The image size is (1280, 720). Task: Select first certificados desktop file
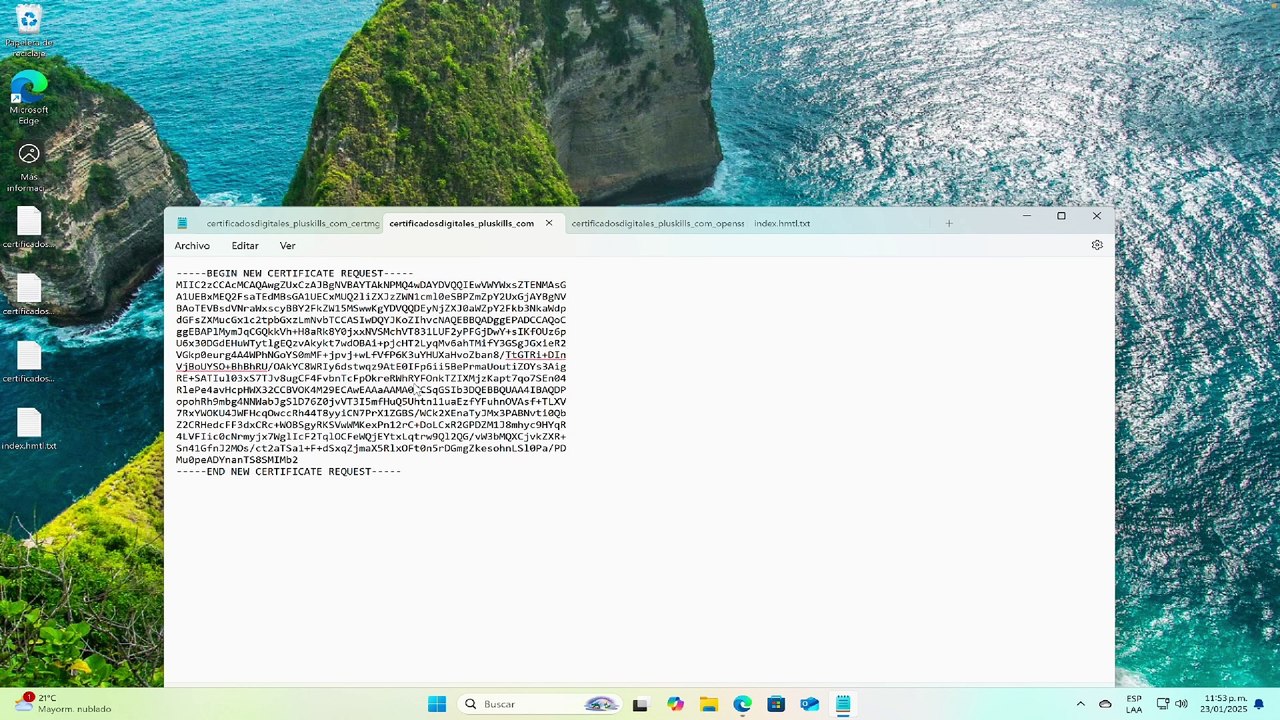click(x=29, y=228)
